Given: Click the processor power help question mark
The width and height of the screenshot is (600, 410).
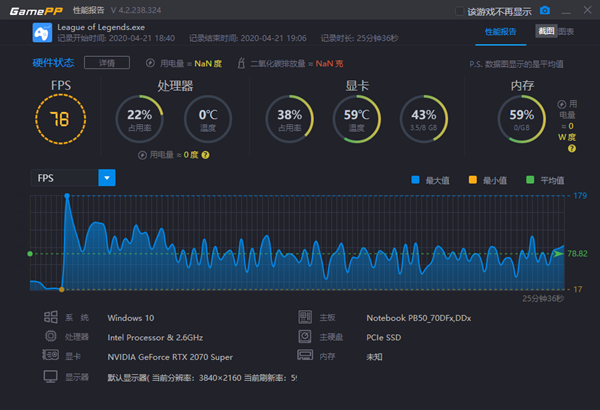Looking at the screenshot, I should click(x=205, y=155).
